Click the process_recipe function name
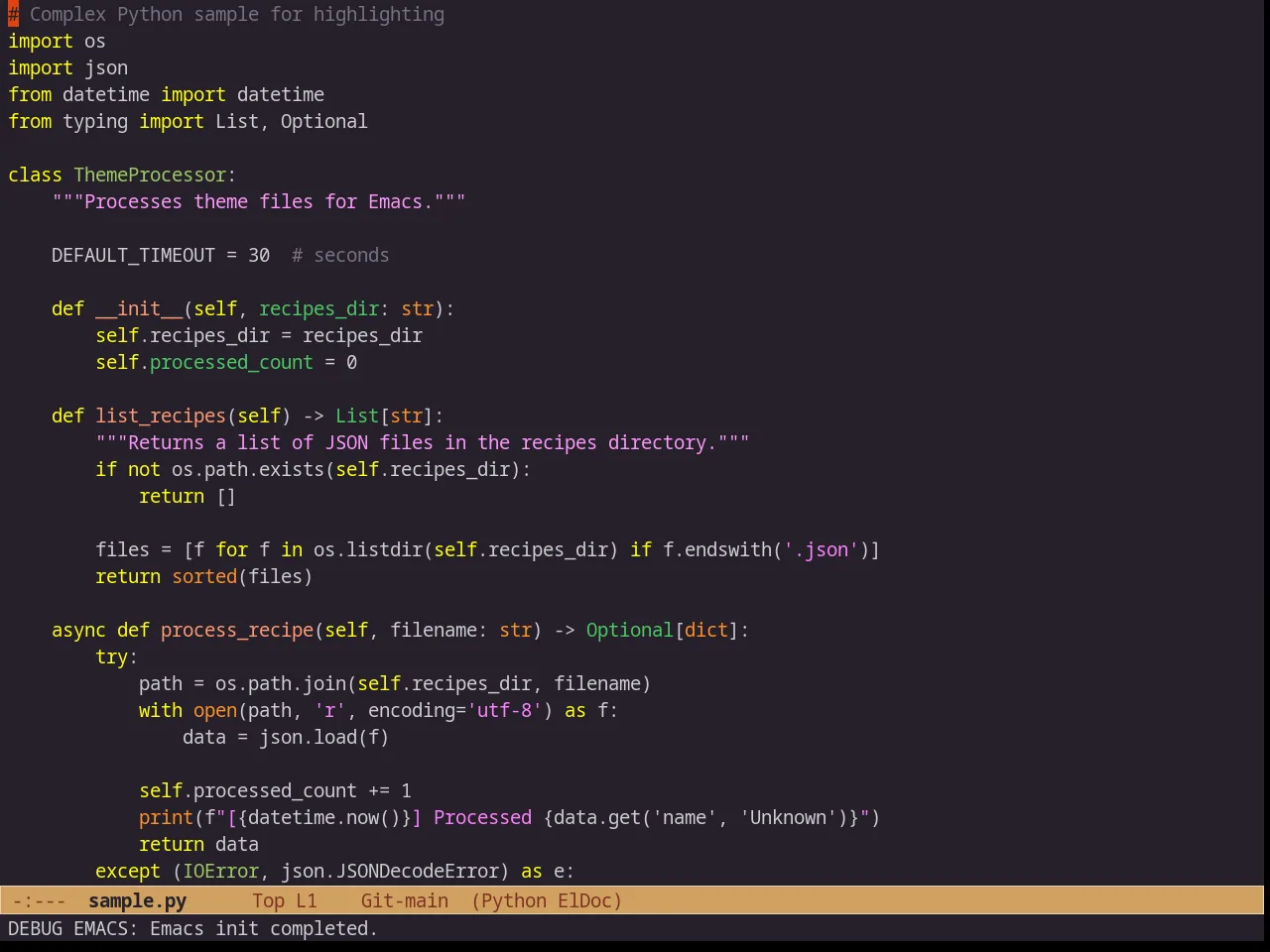Image resolution: width=1270 pixels, height=952 pixels. (237, 630)
